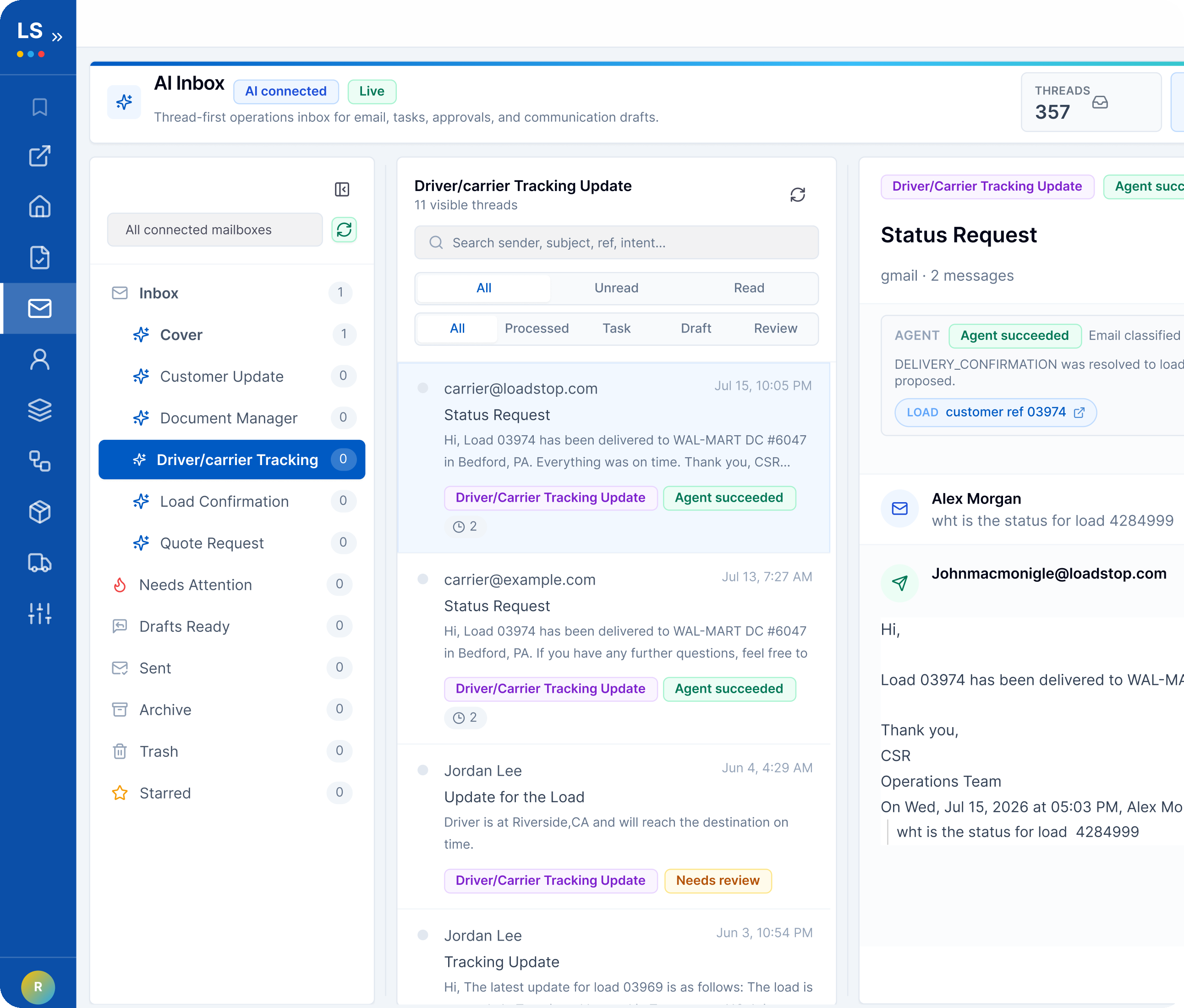The height and width of the screenshot is (1008, 1184).
Task: Switch to the Read filter tab
Action: coord(749,288)
